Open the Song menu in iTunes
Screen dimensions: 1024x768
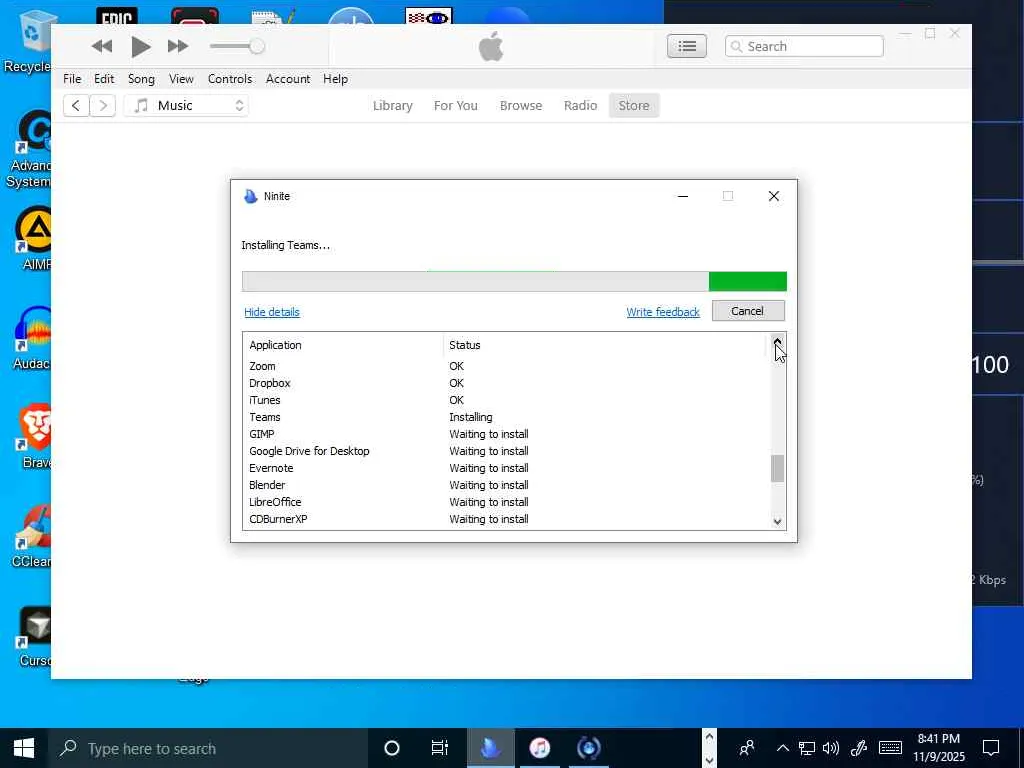[141, 79]
